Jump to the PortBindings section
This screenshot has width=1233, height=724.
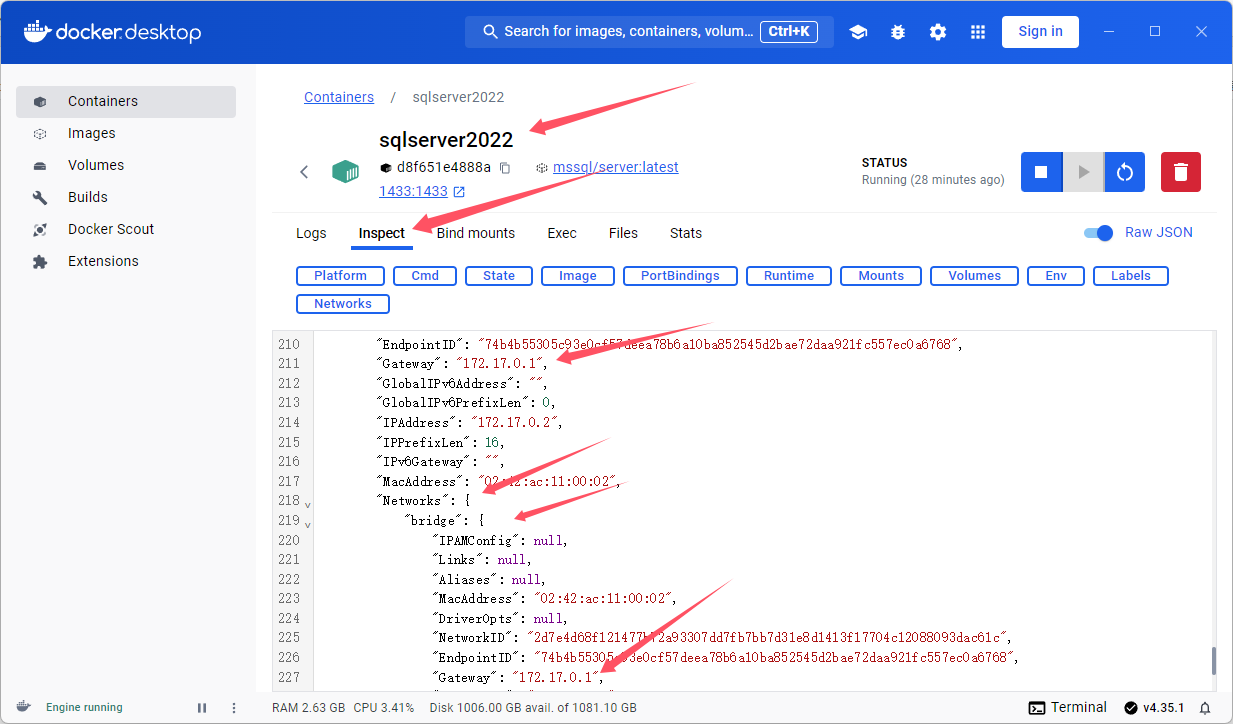(x=680, y=276)
